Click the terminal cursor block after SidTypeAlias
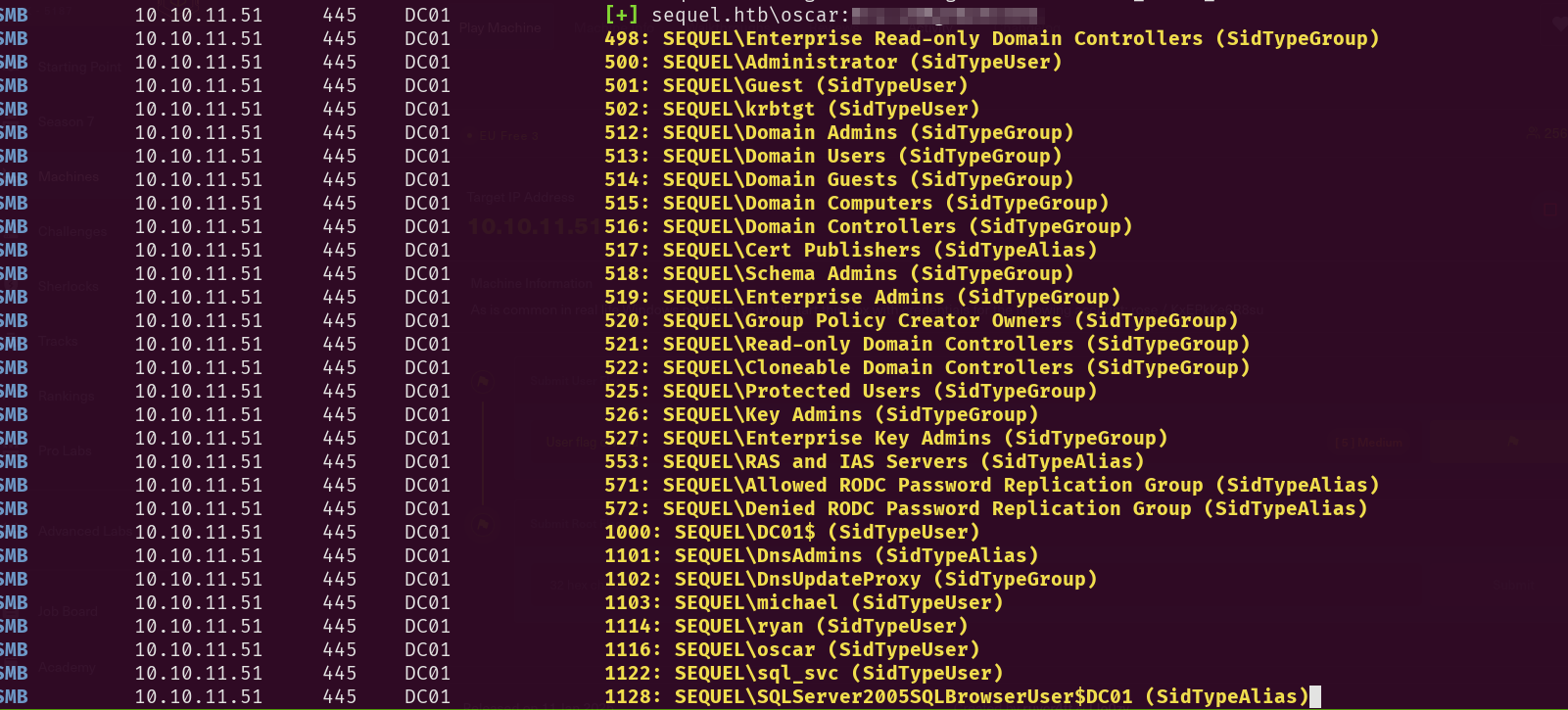 tap(1315, 696)
